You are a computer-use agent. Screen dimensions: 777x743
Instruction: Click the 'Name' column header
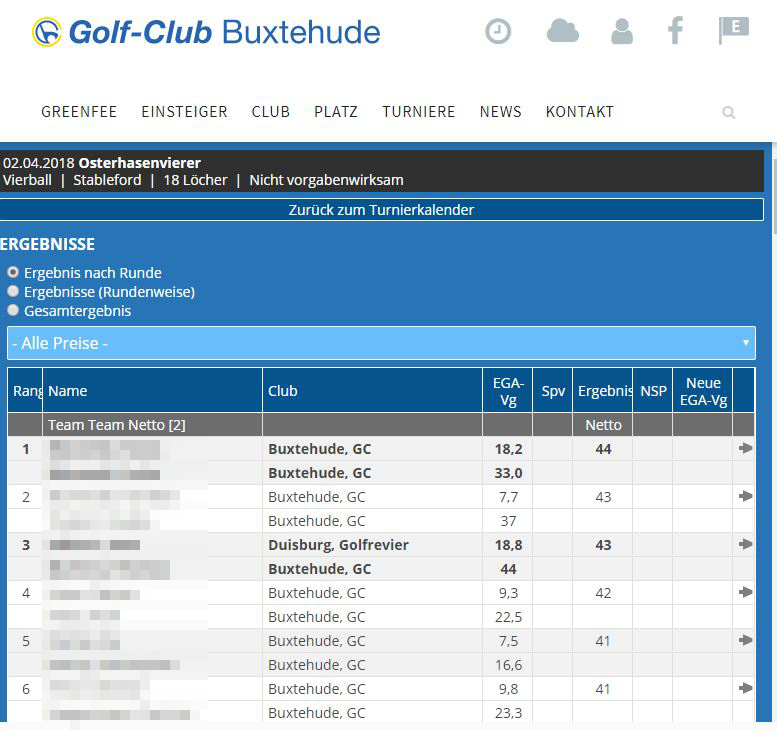click(153, 391)
